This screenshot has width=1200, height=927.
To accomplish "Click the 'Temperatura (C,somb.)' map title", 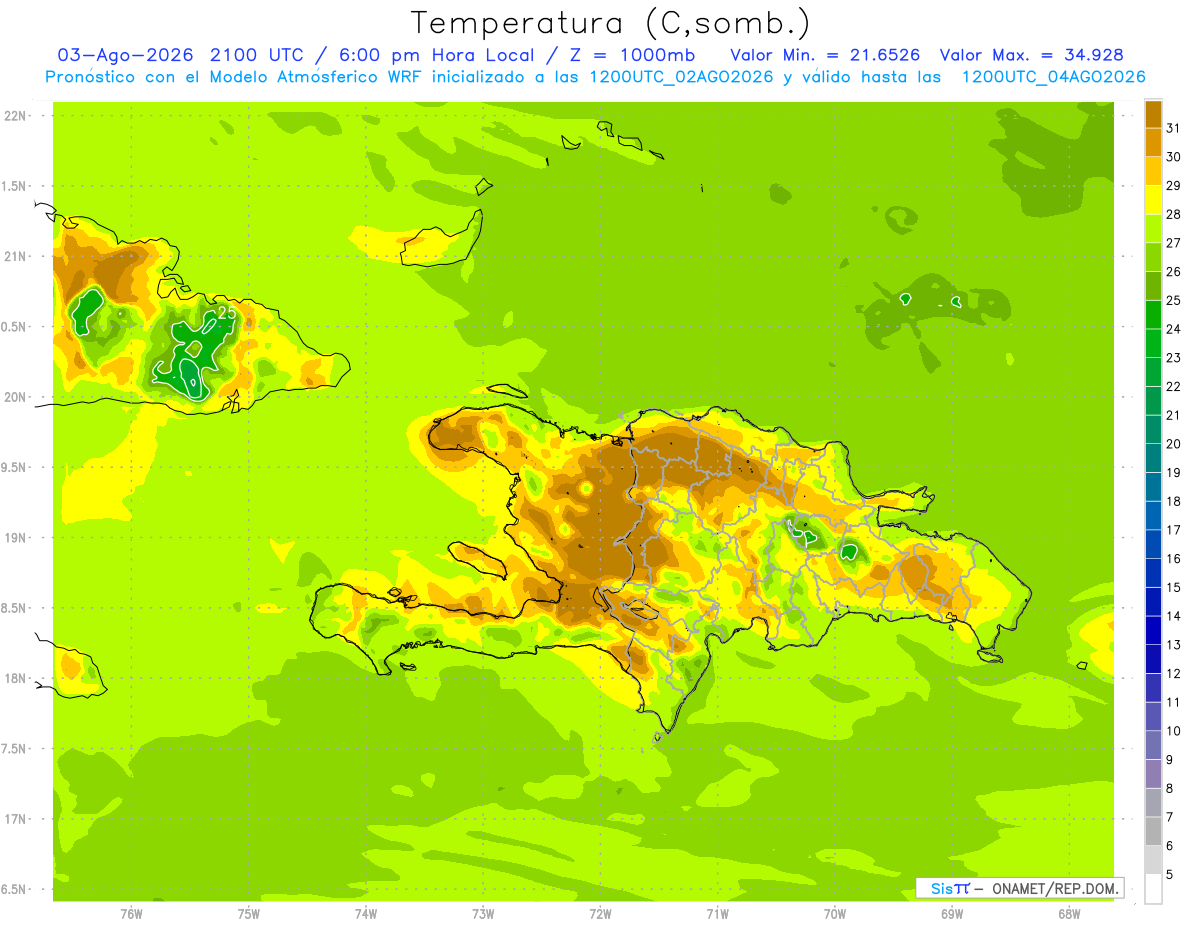I will [x=611, y=22].
